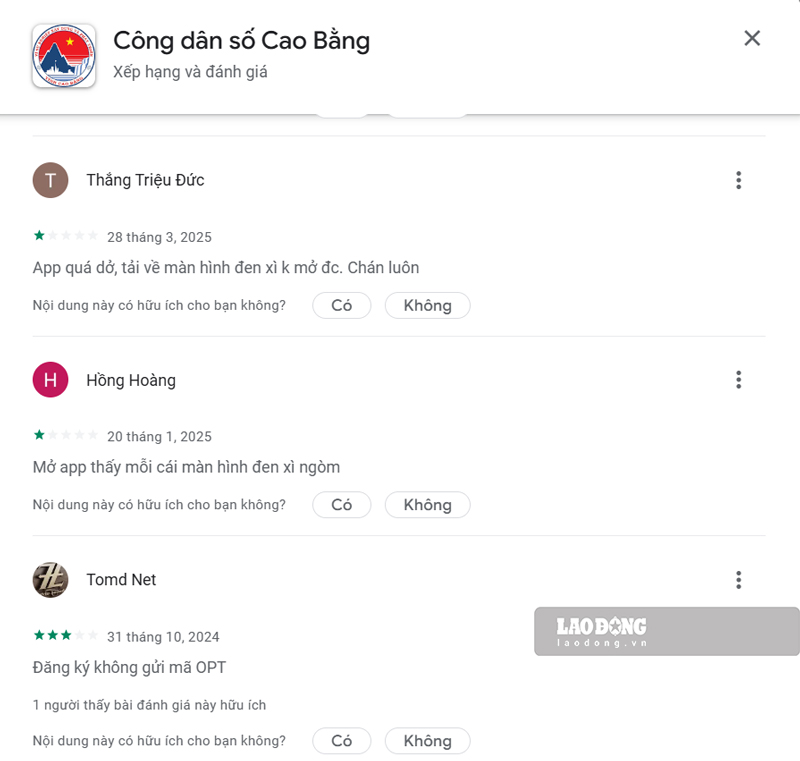The image size is (800, 761).
Task: Click the Công dân số Cao Bằng title
Action: [241, 41]
